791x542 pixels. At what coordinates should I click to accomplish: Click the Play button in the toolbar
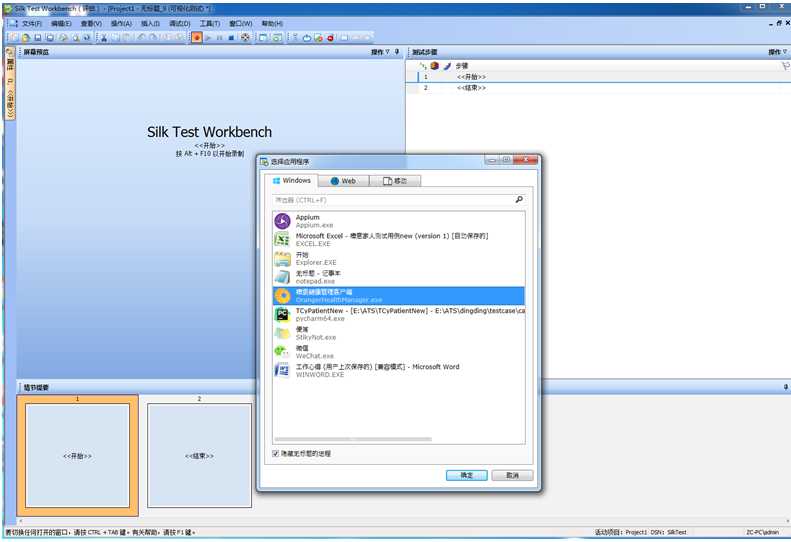(208, 38)
